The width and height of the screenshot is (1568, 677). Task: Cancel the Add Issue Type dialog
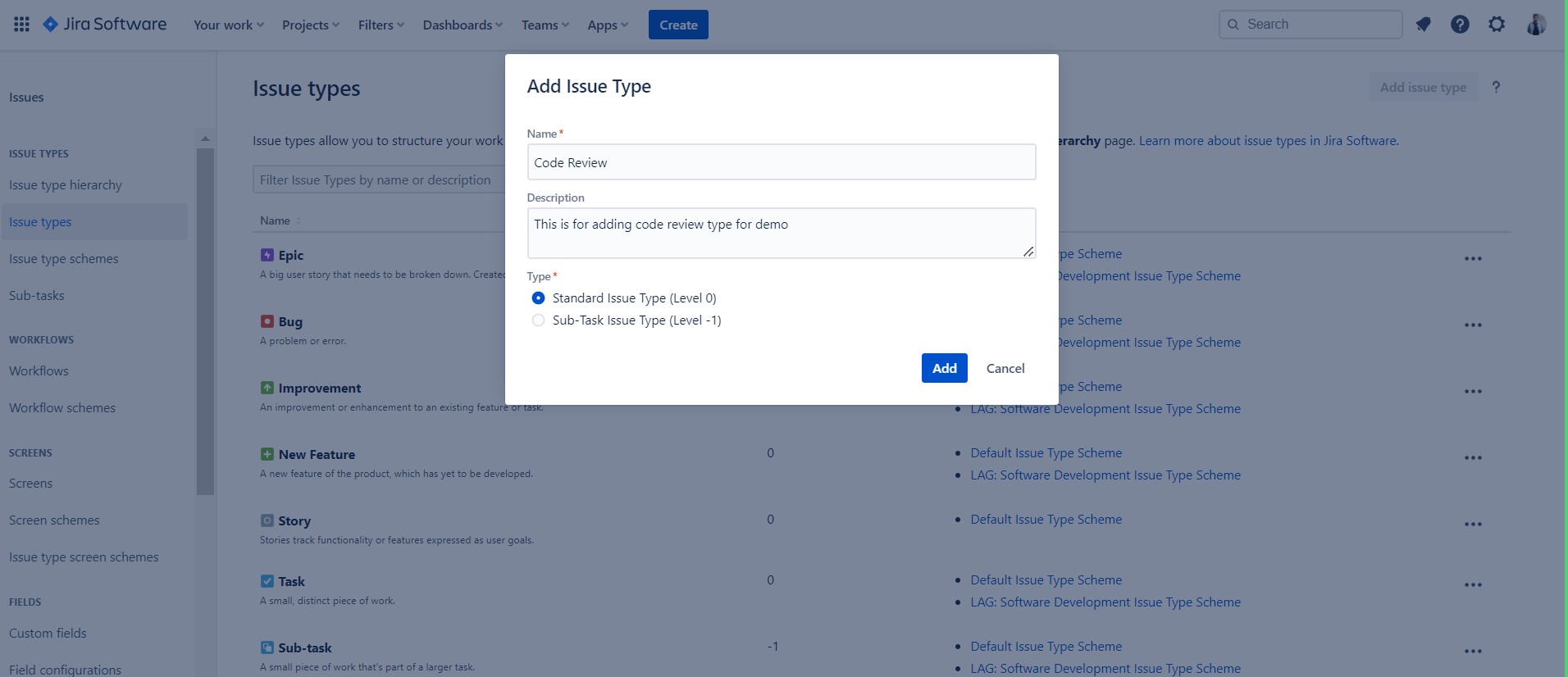pos(1005,369)
